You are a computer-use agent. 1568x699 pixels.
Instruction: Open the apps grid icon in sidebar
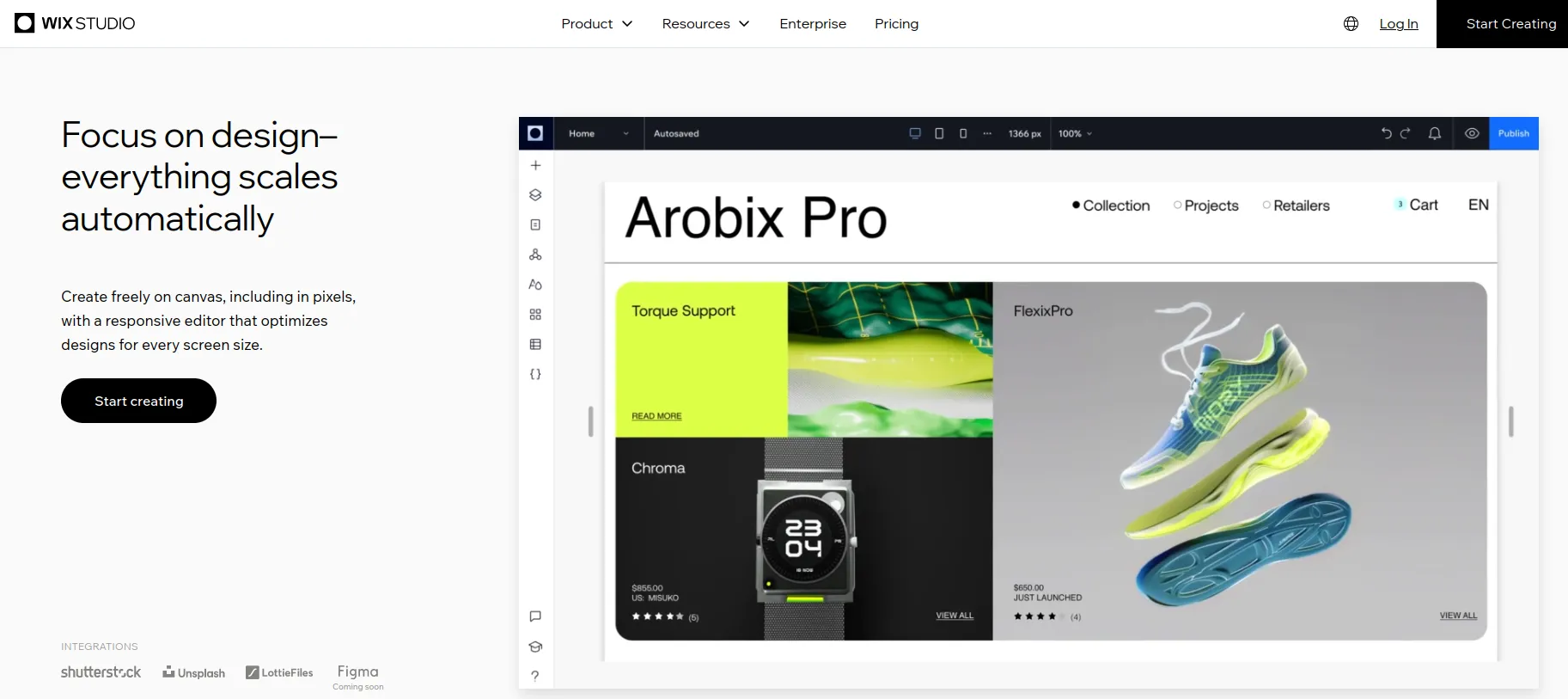535,315
